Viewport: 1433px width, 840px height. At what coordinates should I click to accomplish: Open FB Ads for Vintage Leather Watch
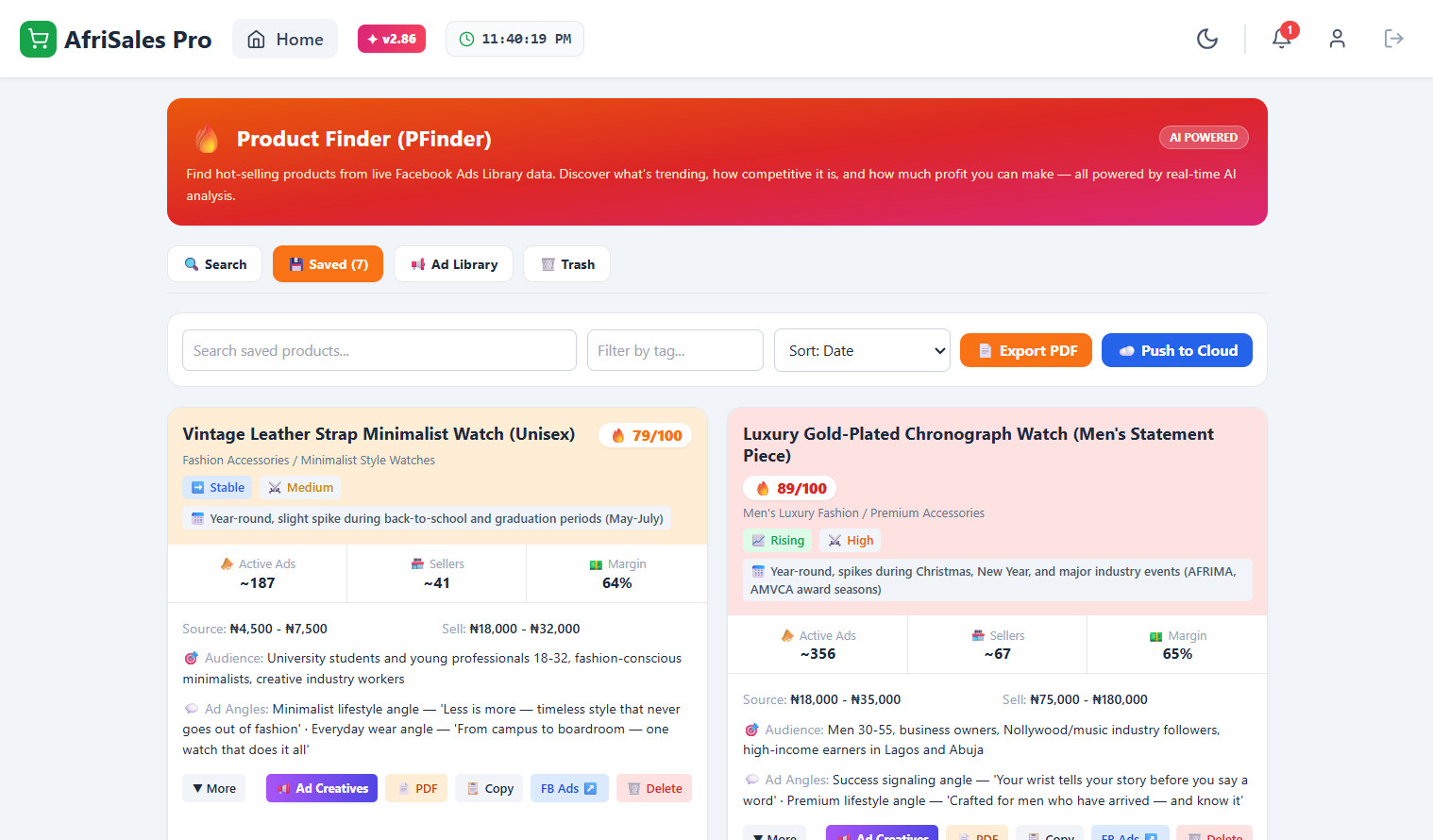pyautogui.click(x=569, y=788)
